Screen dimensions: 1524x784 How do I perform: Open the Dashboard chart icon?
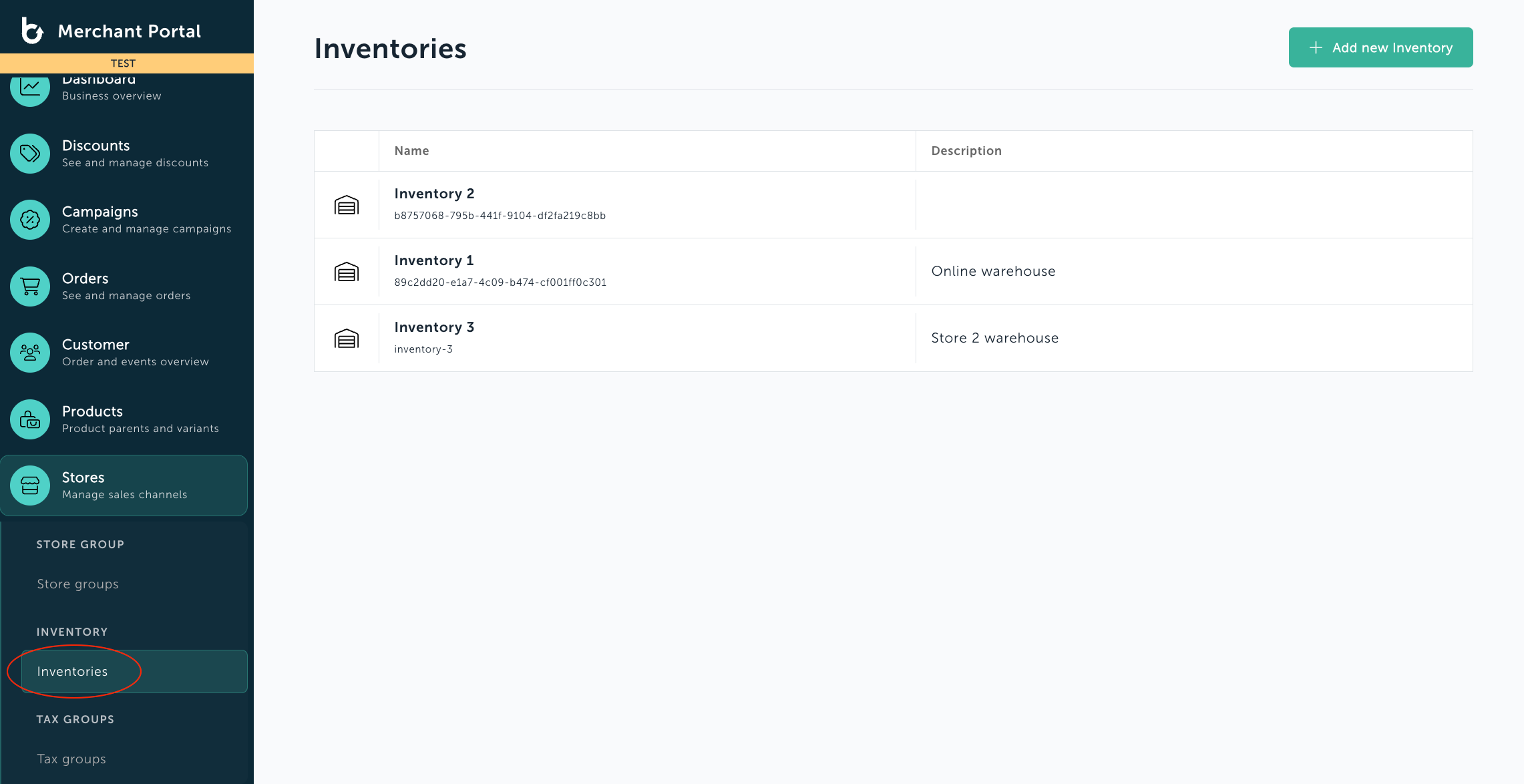coord(30,88)
